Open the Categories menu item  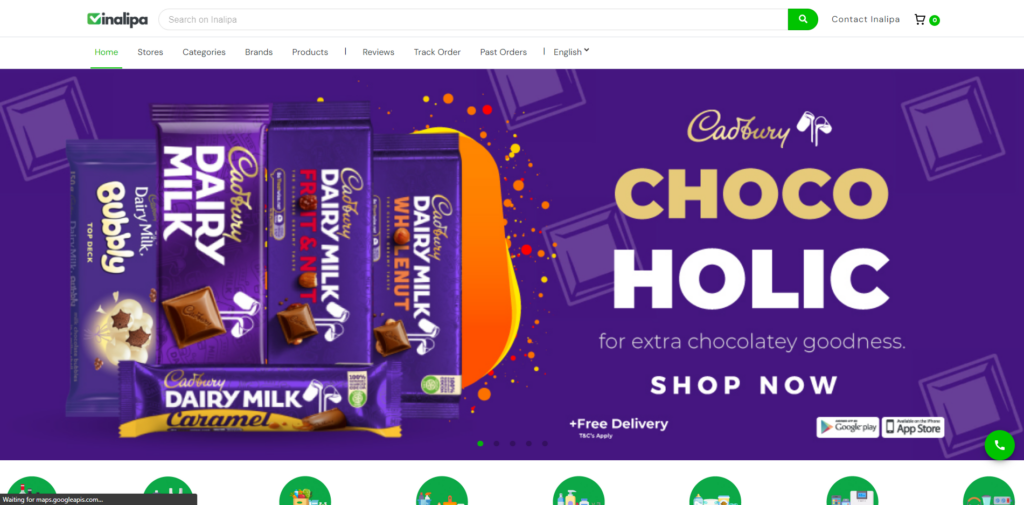(204, 52)
